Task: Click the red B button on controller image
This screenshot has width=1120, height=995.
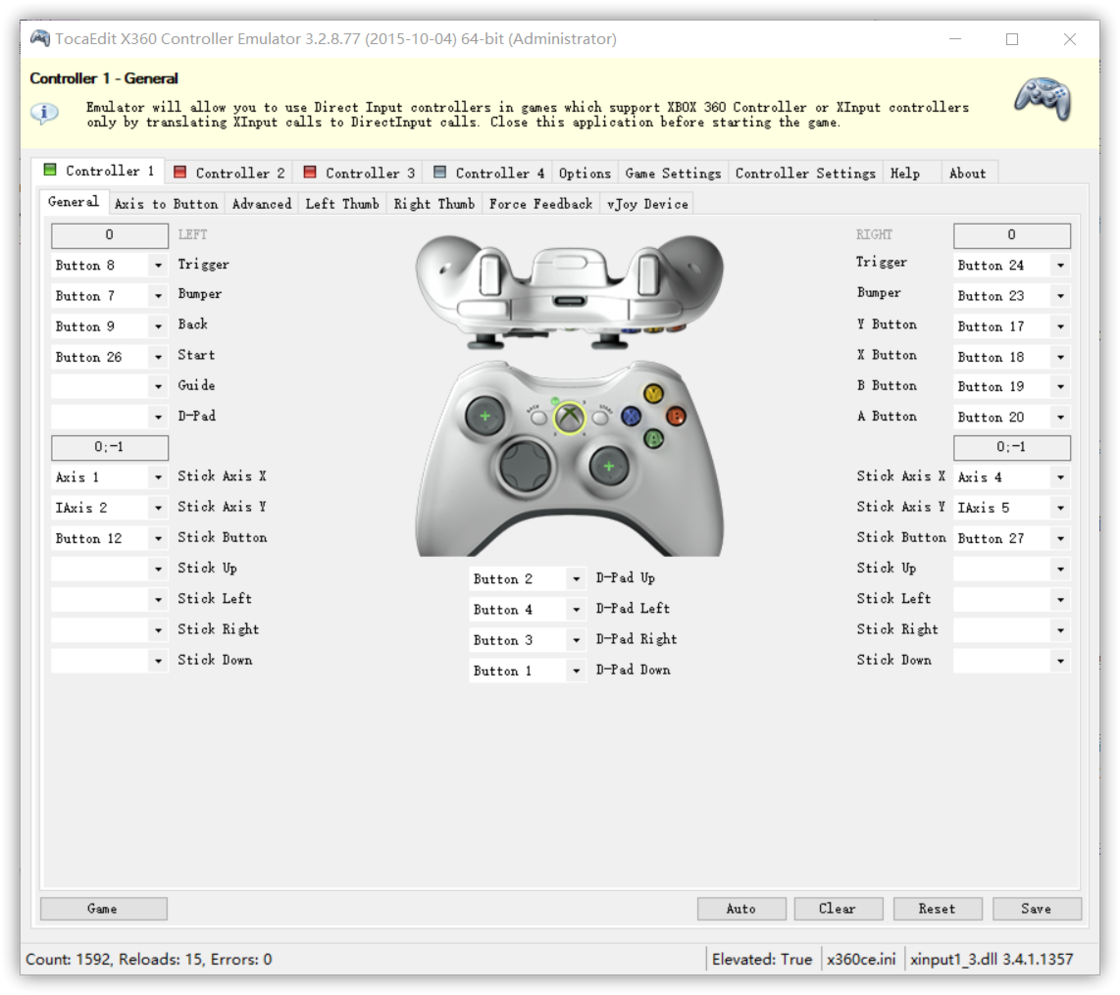Action: coord(676,415)
